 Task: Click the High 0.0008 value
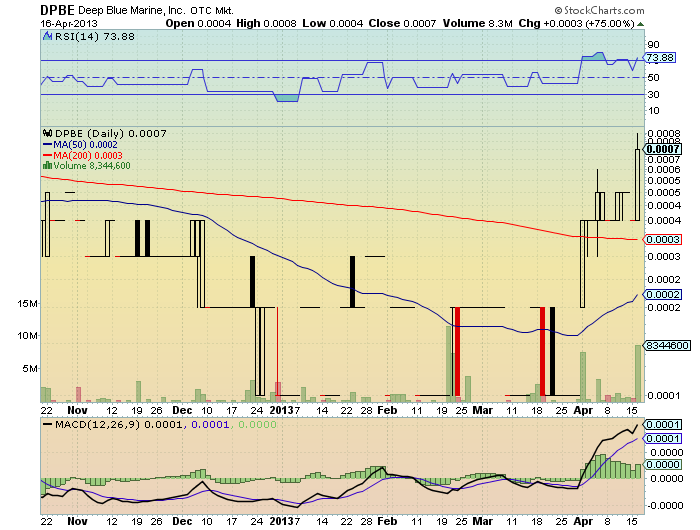pos(266,24)
